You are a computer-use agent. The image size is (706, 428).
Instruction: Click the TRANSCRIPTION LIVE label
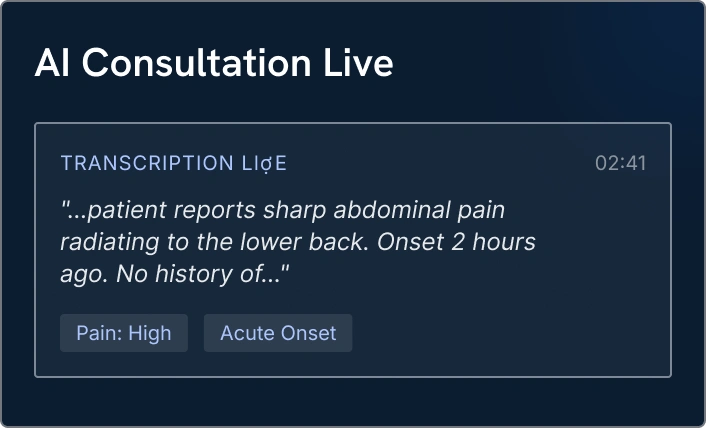[x=173, y=163]
